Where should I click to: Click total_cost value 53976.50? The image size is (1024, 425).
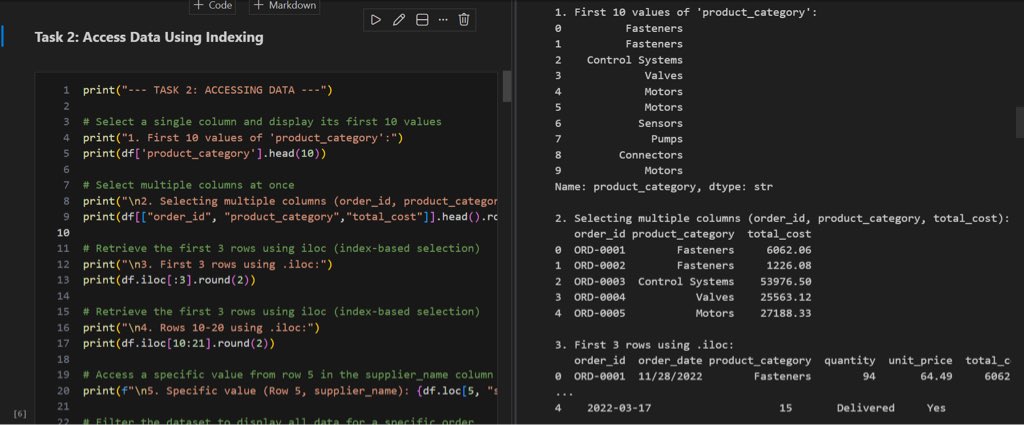(x=786, y=281)
